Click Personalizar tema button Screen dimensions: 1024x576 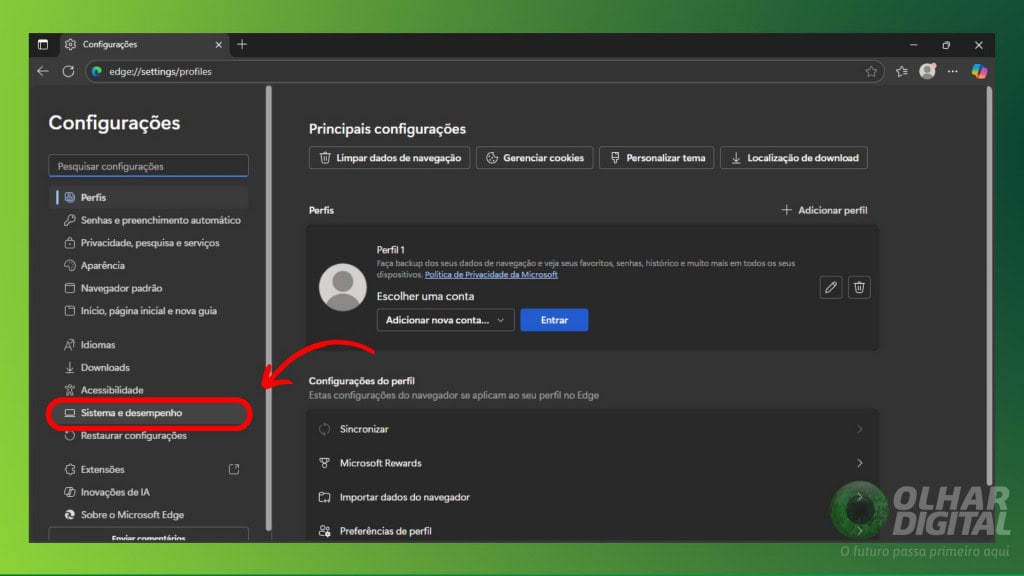click(656, 158)
